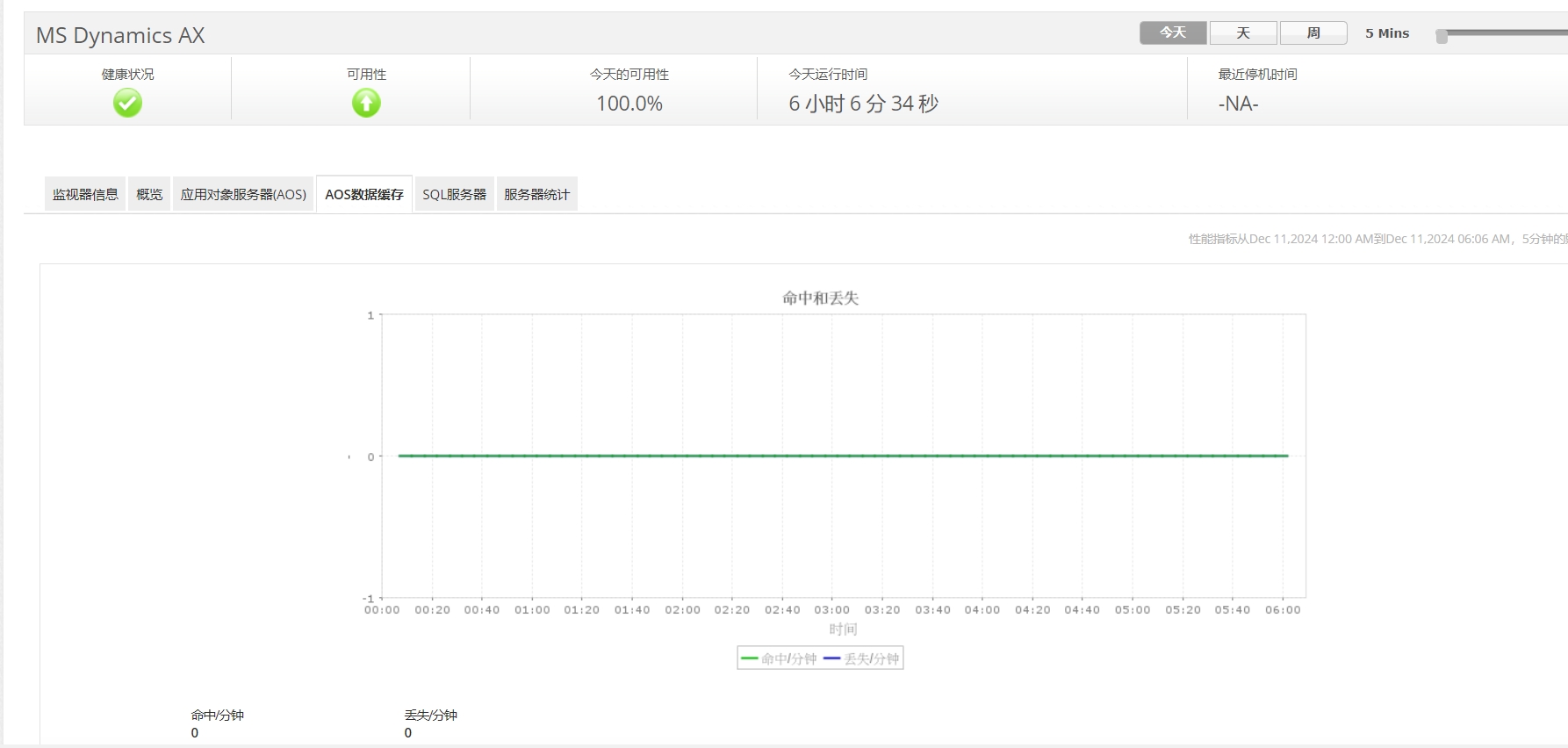
Task: Click the green data line in the chart
Action: click(843, 456)
